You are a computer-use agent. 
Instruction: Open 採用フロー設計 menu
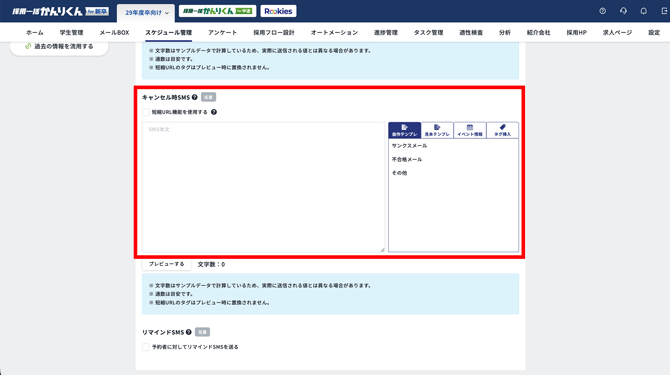tap(273, 32)
